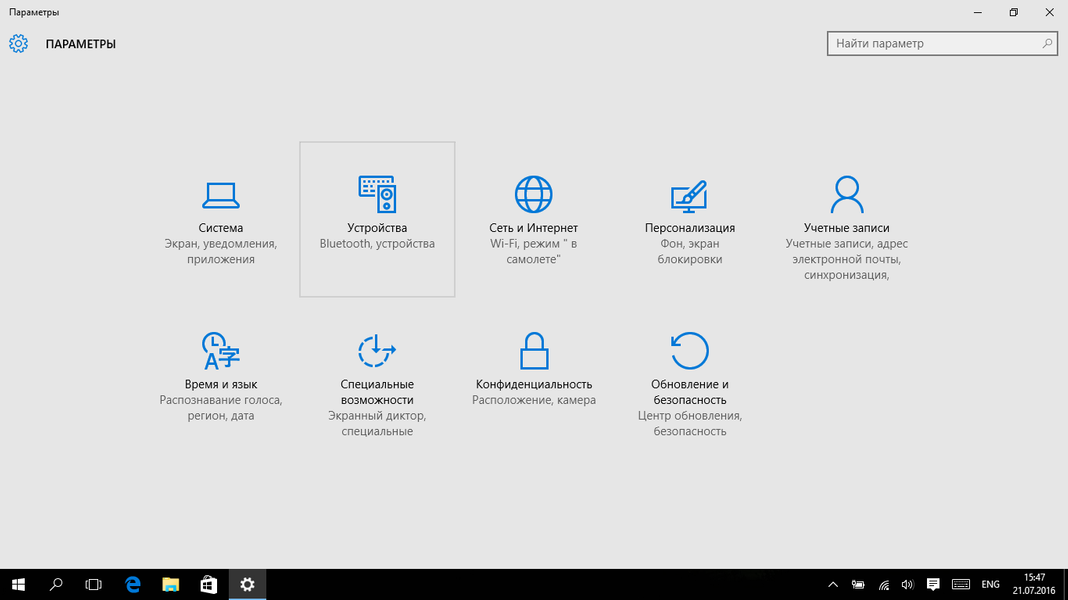Viewport: 1068px width, 600px height.
Task: Open the Персонализация settings category
Action: tap(689, 220)
